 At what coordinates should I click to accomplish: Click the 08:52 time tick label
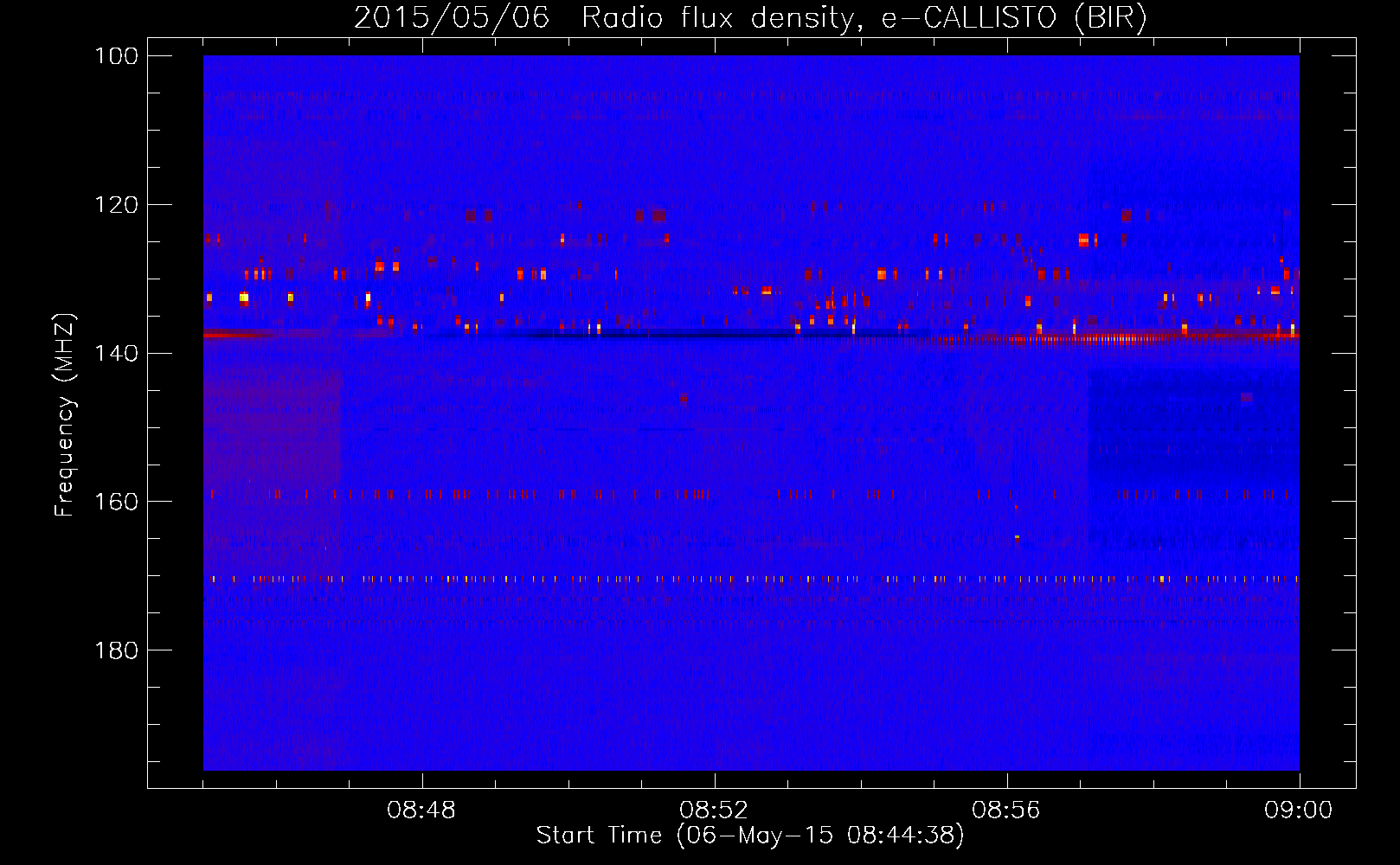714,811
